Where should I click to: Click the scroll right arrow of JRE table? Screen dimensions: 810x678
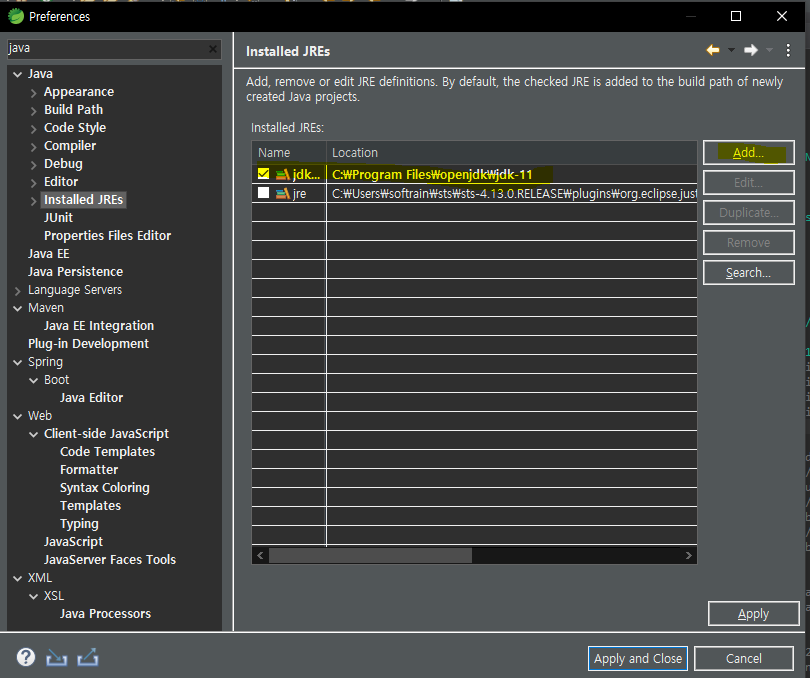(689, 556)
